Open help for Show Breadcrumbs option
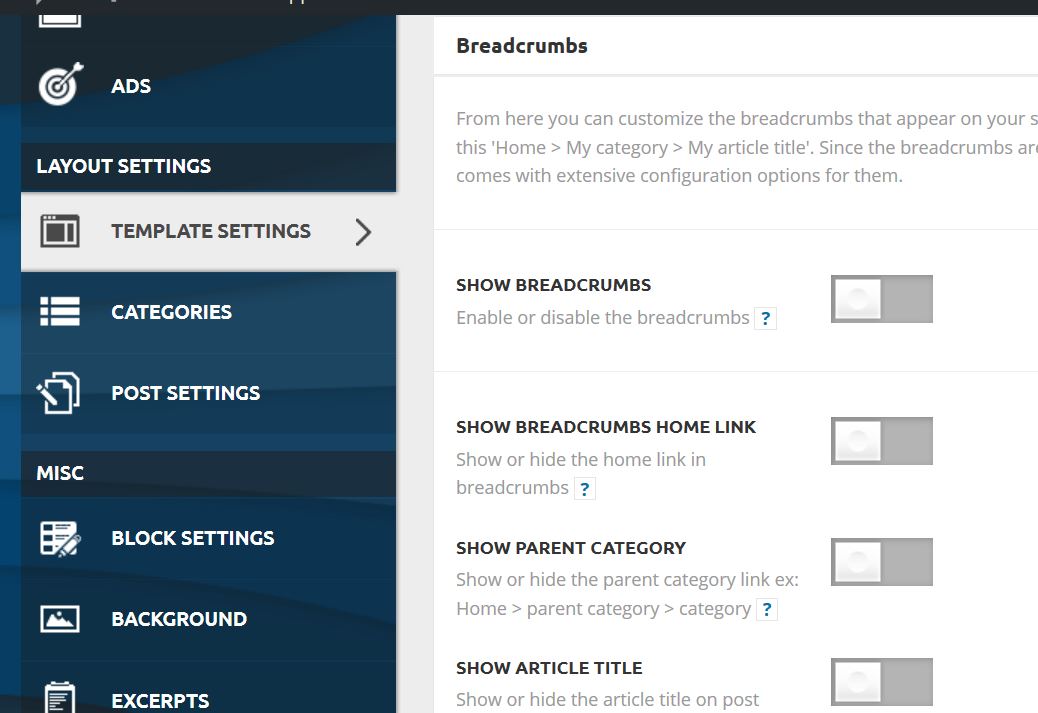This screenshot has height=713, width=1038. point(765,318)
